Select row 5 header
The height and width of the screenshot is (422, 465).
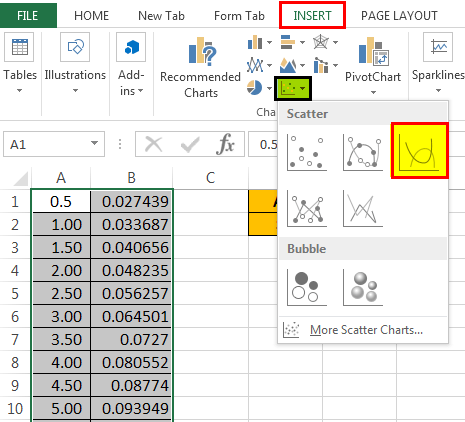coord(15,294)
